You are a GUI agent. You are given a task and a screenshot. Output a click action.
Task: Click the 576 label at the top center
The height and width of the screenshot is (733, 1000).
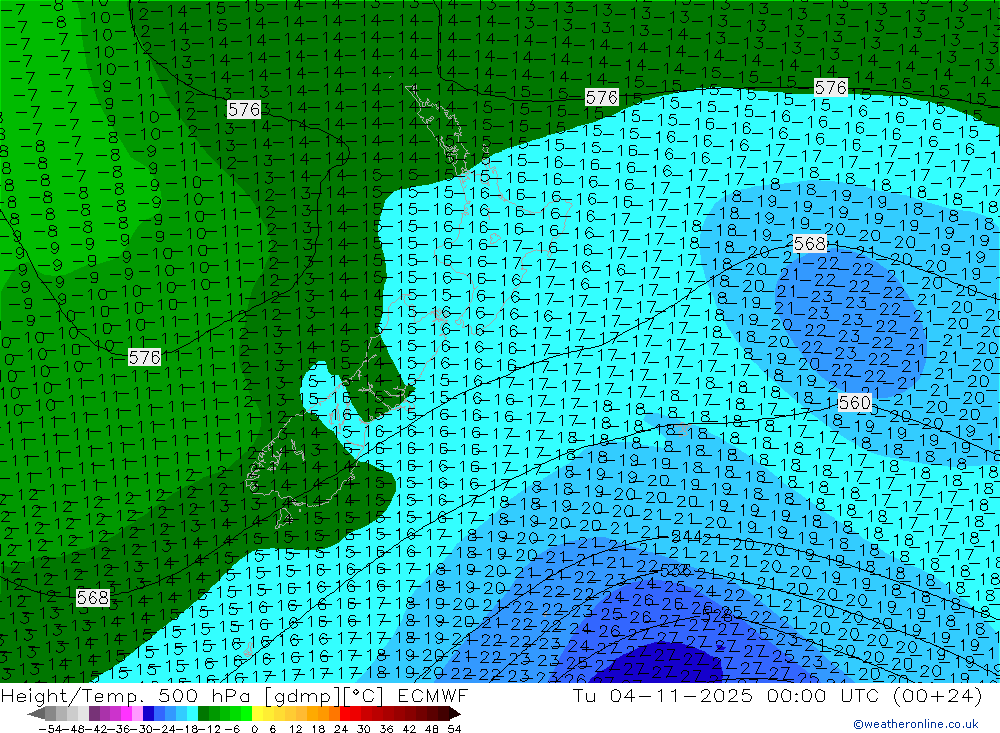tap(601, 97)
